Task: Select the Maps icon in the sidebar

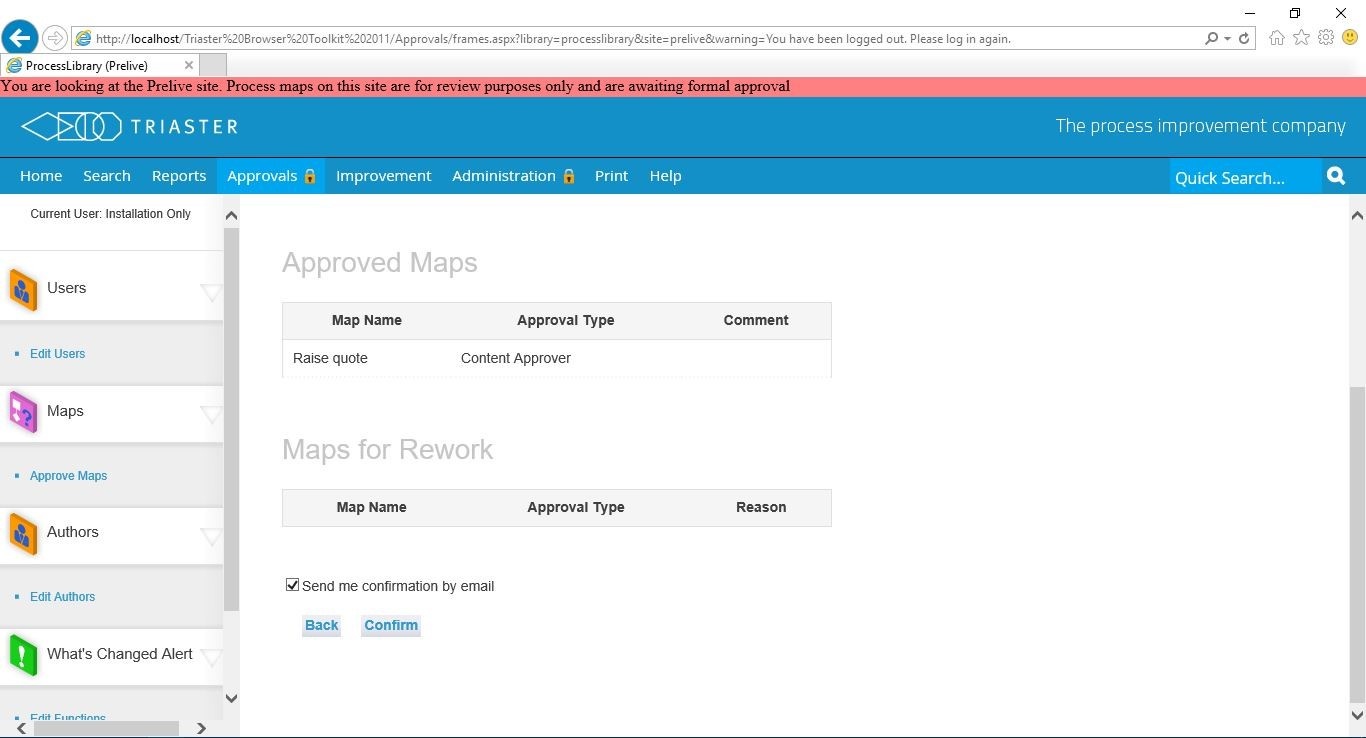Action: point(21,410)
